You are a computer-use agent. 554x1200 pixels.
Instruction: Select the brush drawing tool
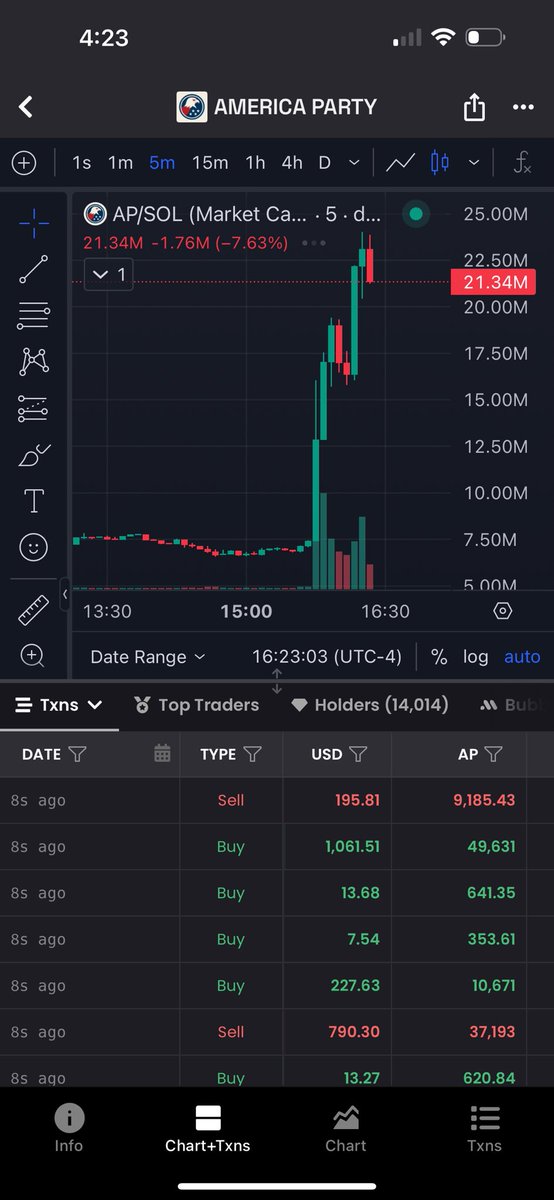[x=34, y=455]
